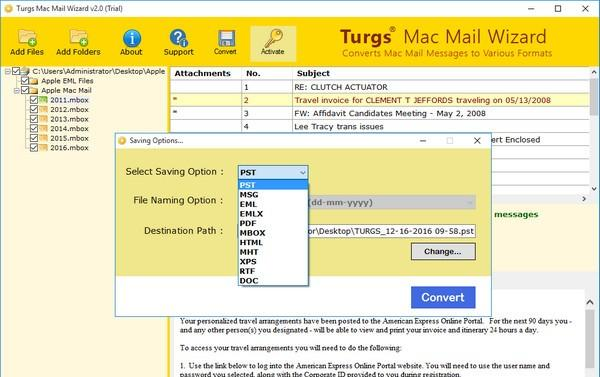Click the message list vertical scrollbar up arrow
The image size is (600, 377).
tap(594, 72)
